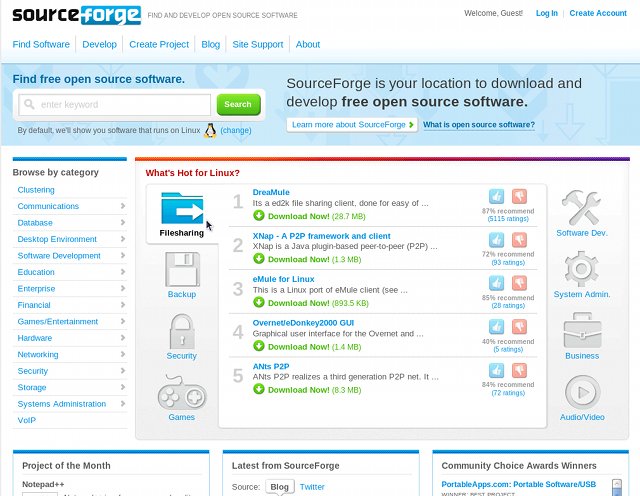Open the Storage category link
The height and width of the screenshot is (496, 640).
[x=32, y=387]
